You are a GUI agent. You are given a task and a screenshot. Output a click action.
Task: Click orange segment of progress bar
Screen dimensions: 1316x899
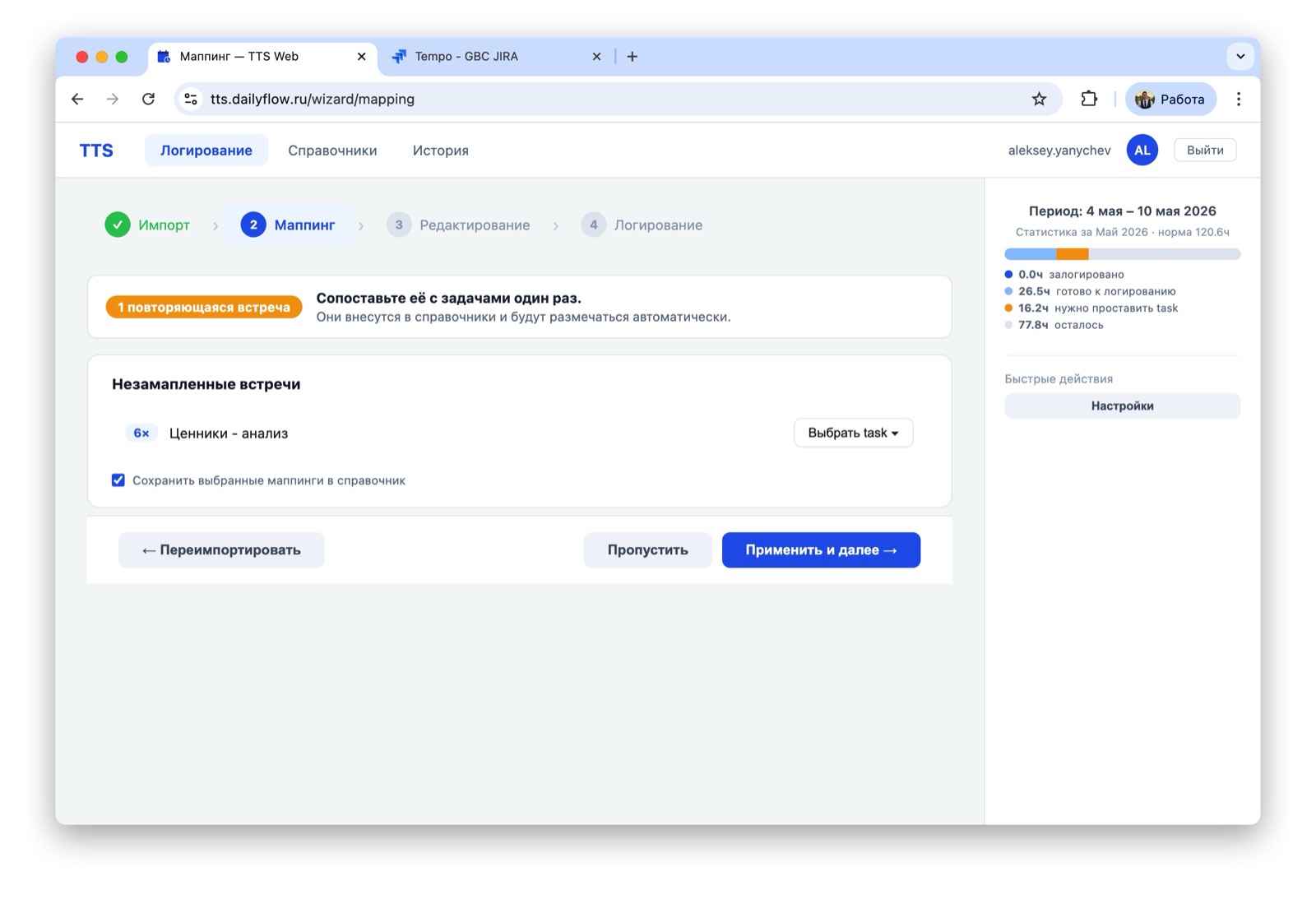click(1073, 254)
